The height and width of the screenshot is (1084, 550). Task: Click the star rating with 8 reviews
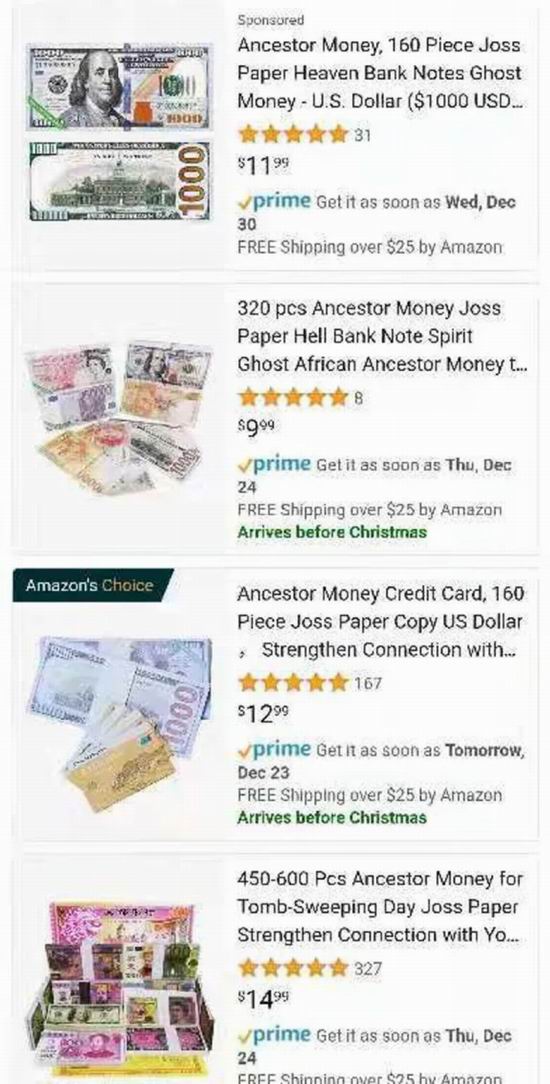coord(292,398)
